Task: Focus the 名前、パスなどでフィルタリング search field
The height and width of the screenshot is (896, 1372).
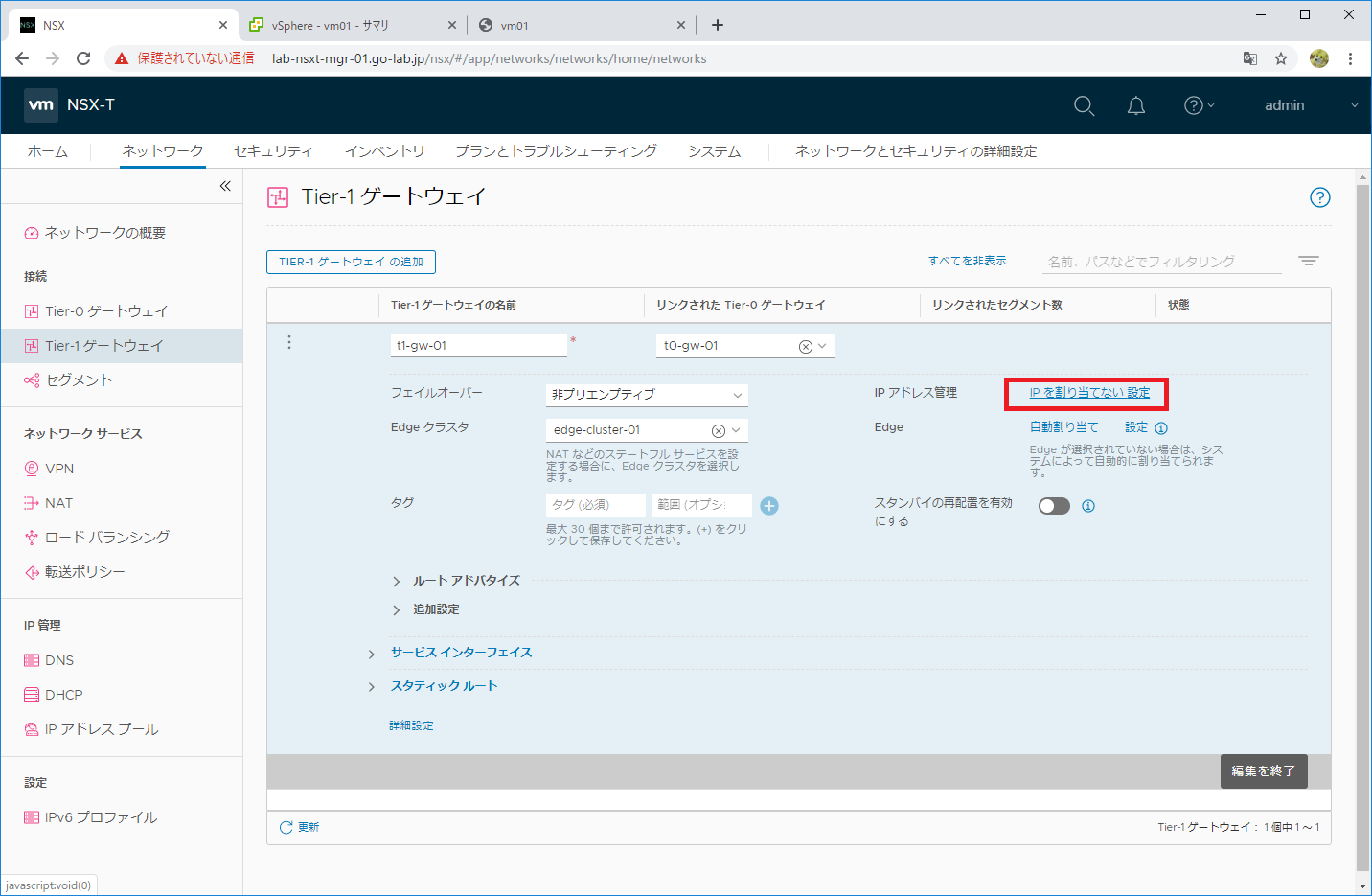Action: [x=1161, y=262]
